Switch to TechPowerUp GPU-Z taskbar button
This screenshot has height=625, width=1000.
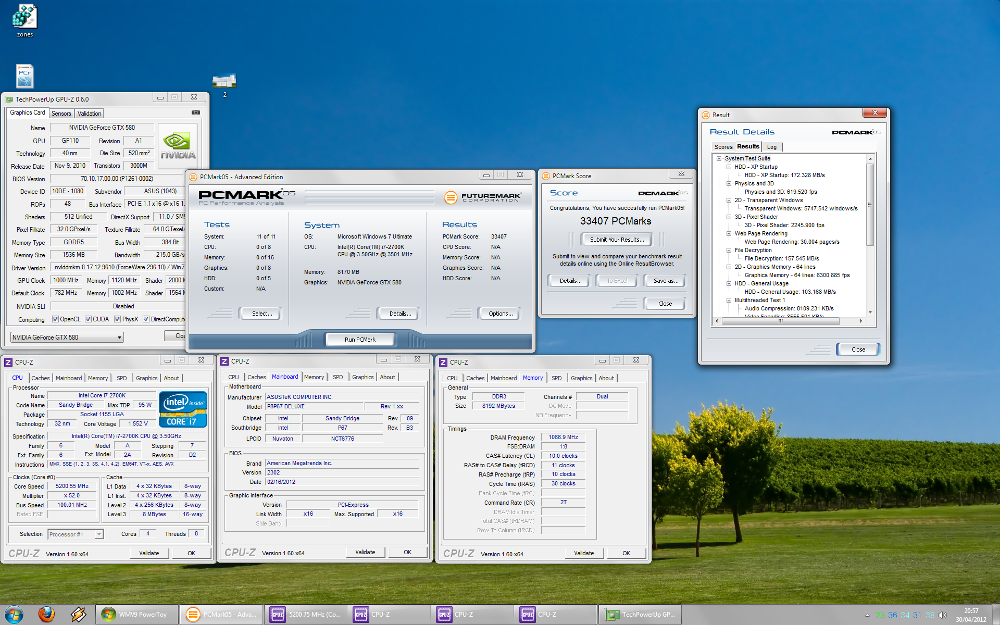click(640, 614)
